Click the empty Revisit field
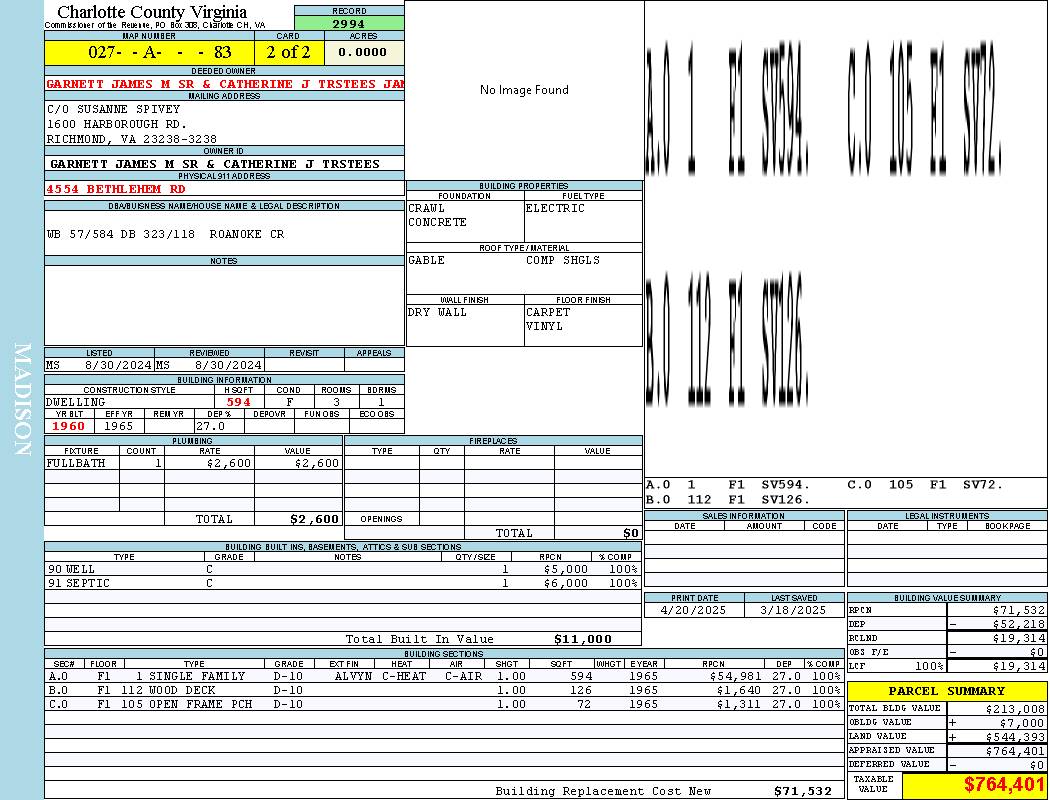 [x=304, y=365]
